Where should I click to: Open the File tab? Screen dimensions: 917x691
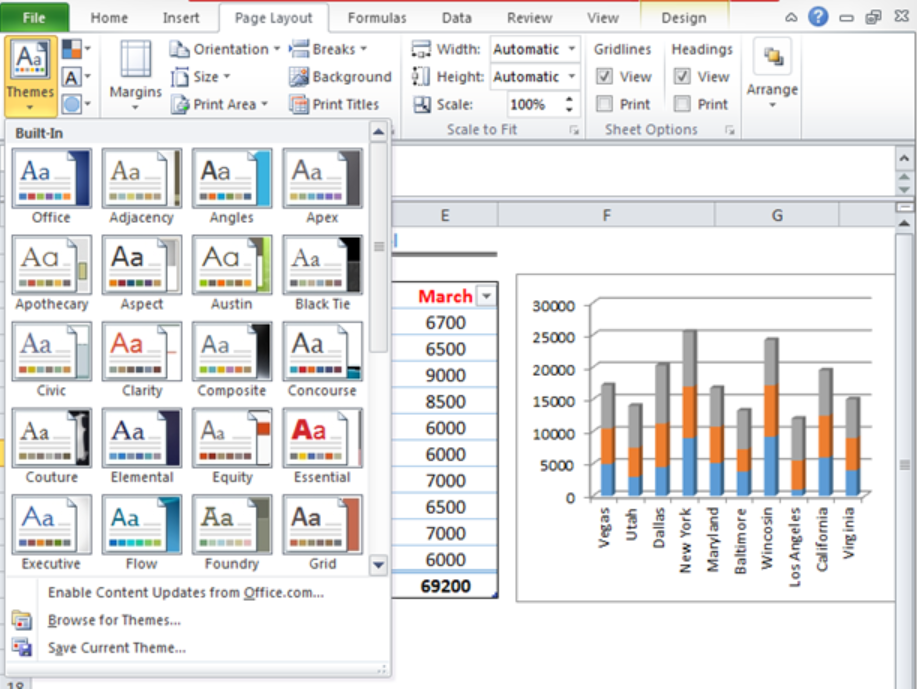(x=35, y=18)
